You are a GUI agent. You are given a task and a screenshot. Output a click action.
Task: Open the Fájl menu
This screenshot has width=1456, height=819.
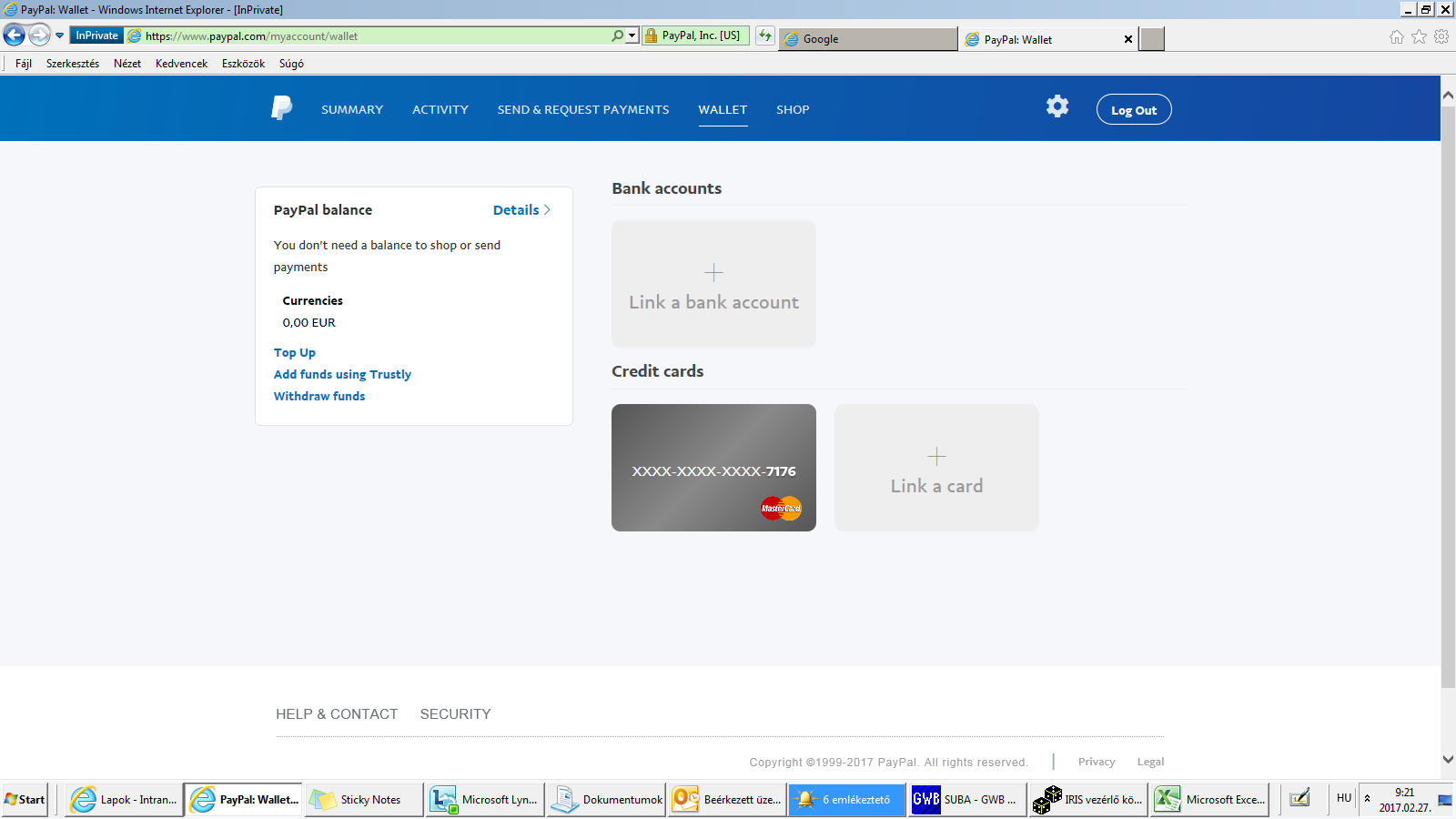click(x=24, y=64)
